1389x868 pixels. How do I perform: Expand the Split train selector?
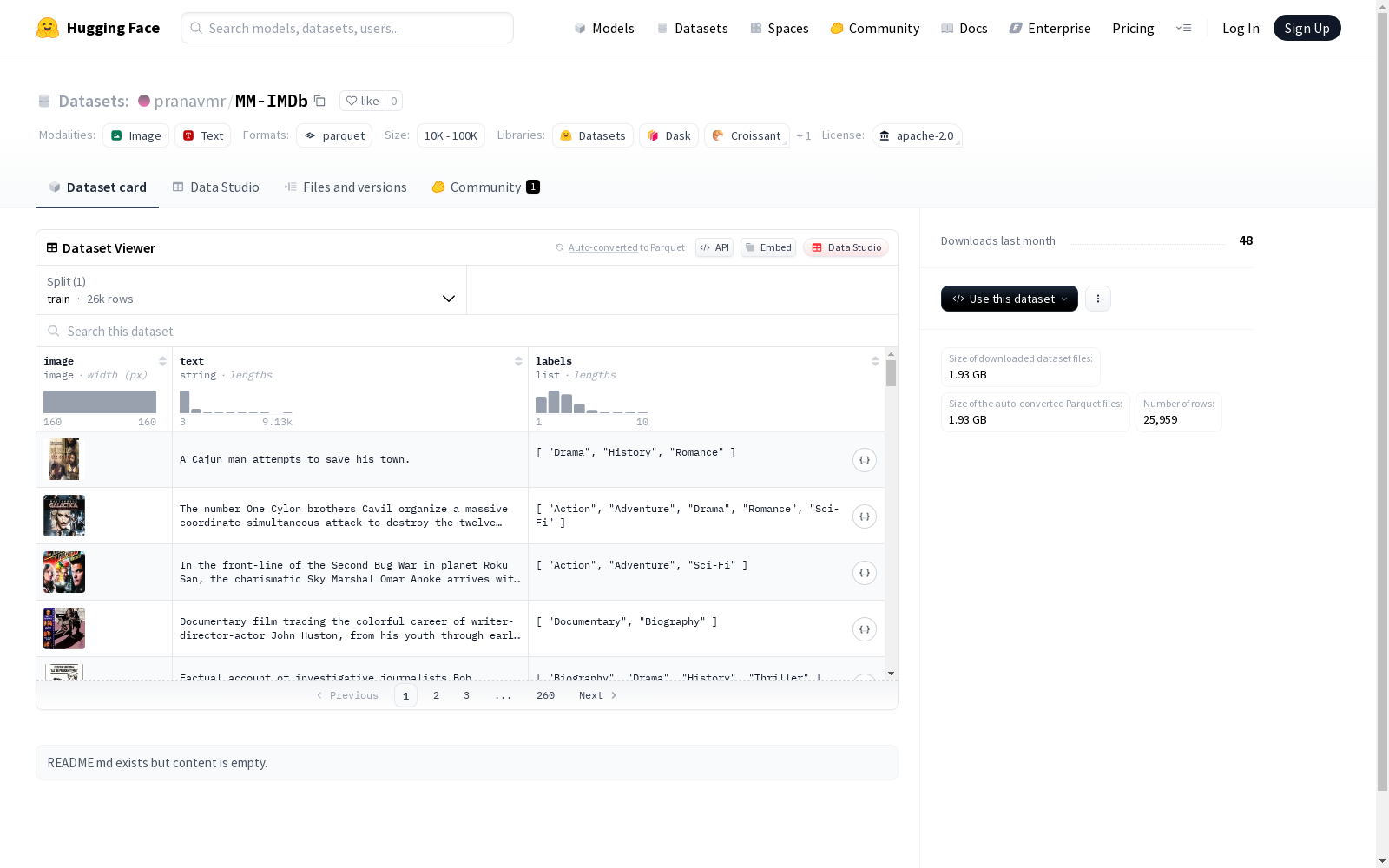[x=252, y=290]
